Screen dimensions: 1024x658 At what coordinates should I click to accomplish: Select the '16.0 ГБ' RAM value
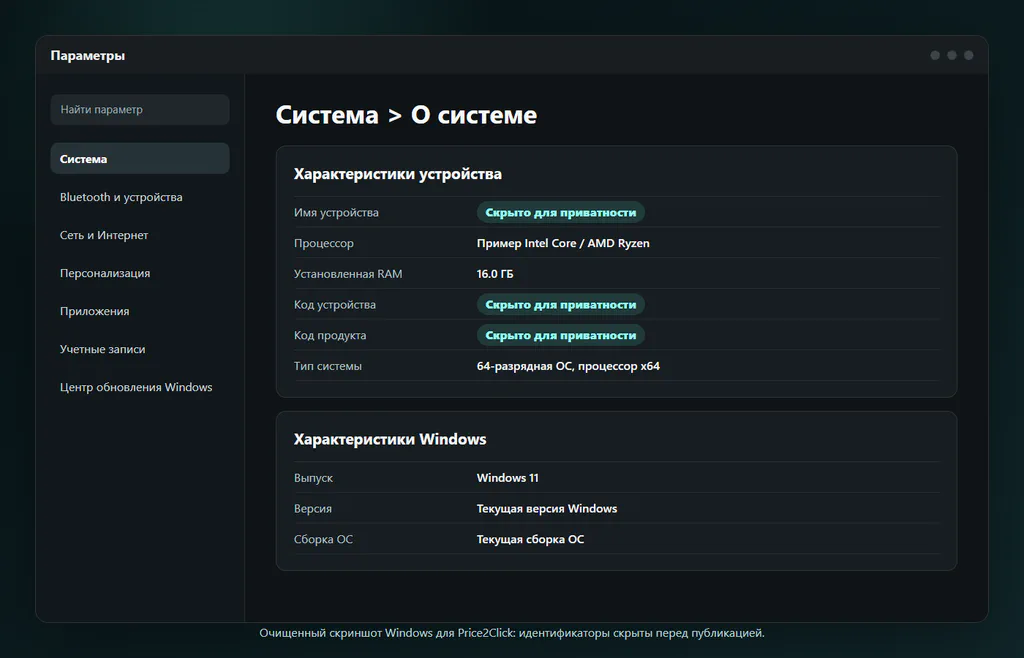coord(495,274)
